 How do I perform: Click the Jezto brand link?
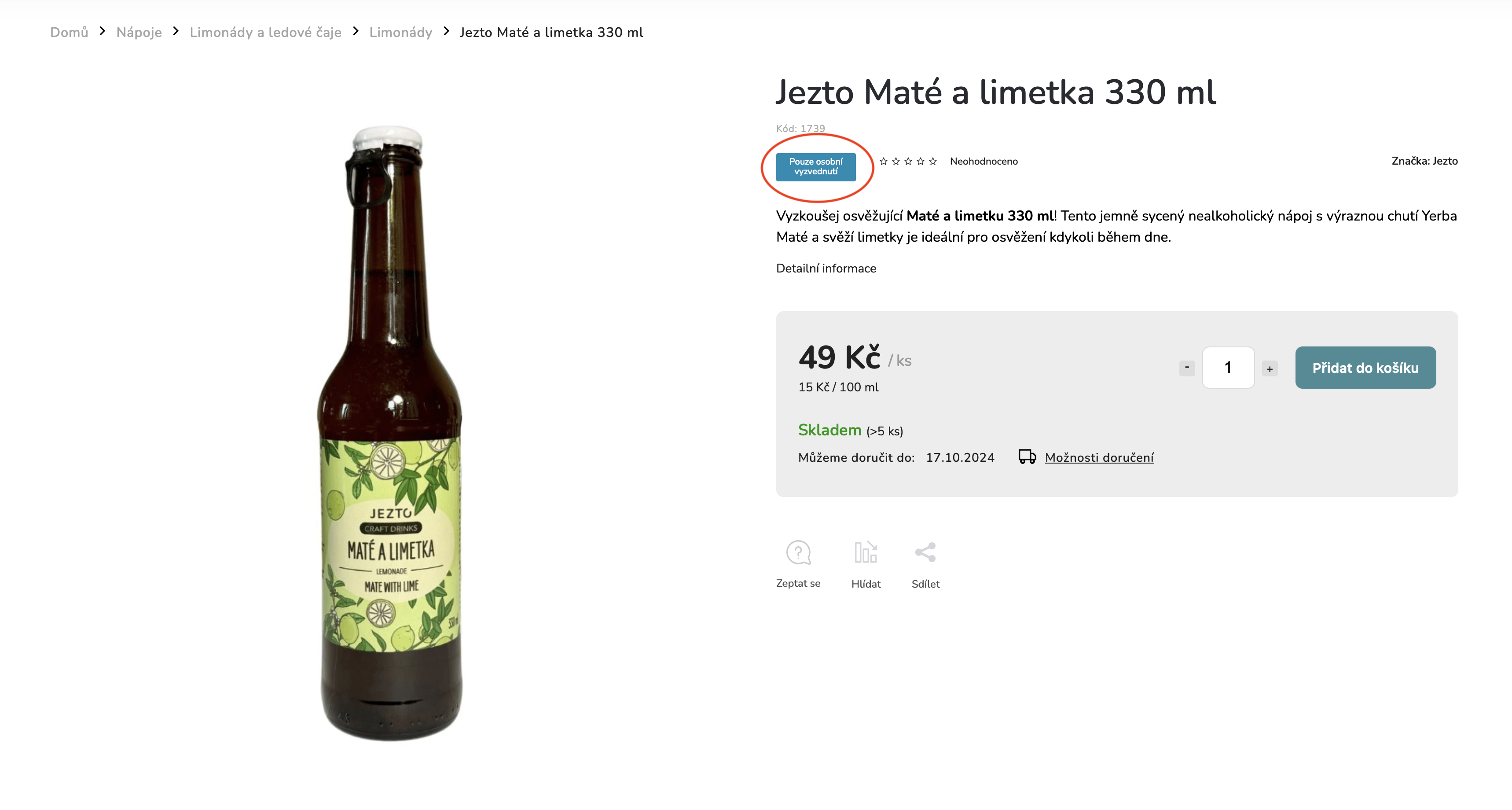click(1445, 160)
